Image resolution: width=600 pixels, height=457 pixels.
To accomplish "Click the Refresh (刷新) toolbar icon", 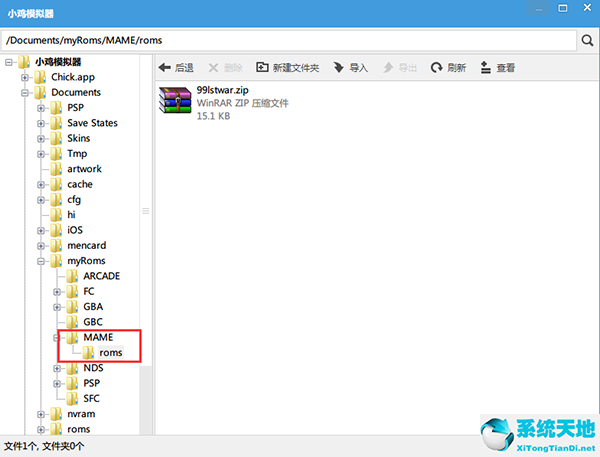I will 436,68.
